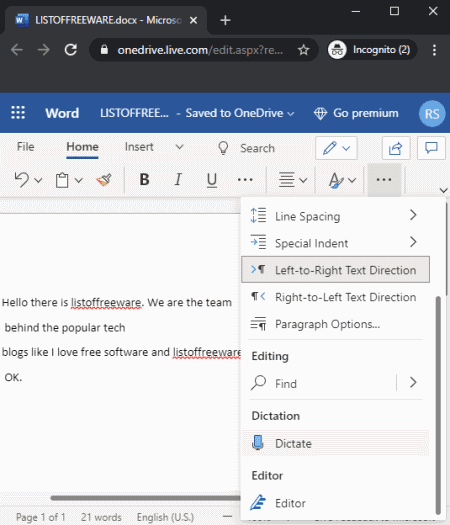
Task: Click the site lock icon
Action: [104, 50]
